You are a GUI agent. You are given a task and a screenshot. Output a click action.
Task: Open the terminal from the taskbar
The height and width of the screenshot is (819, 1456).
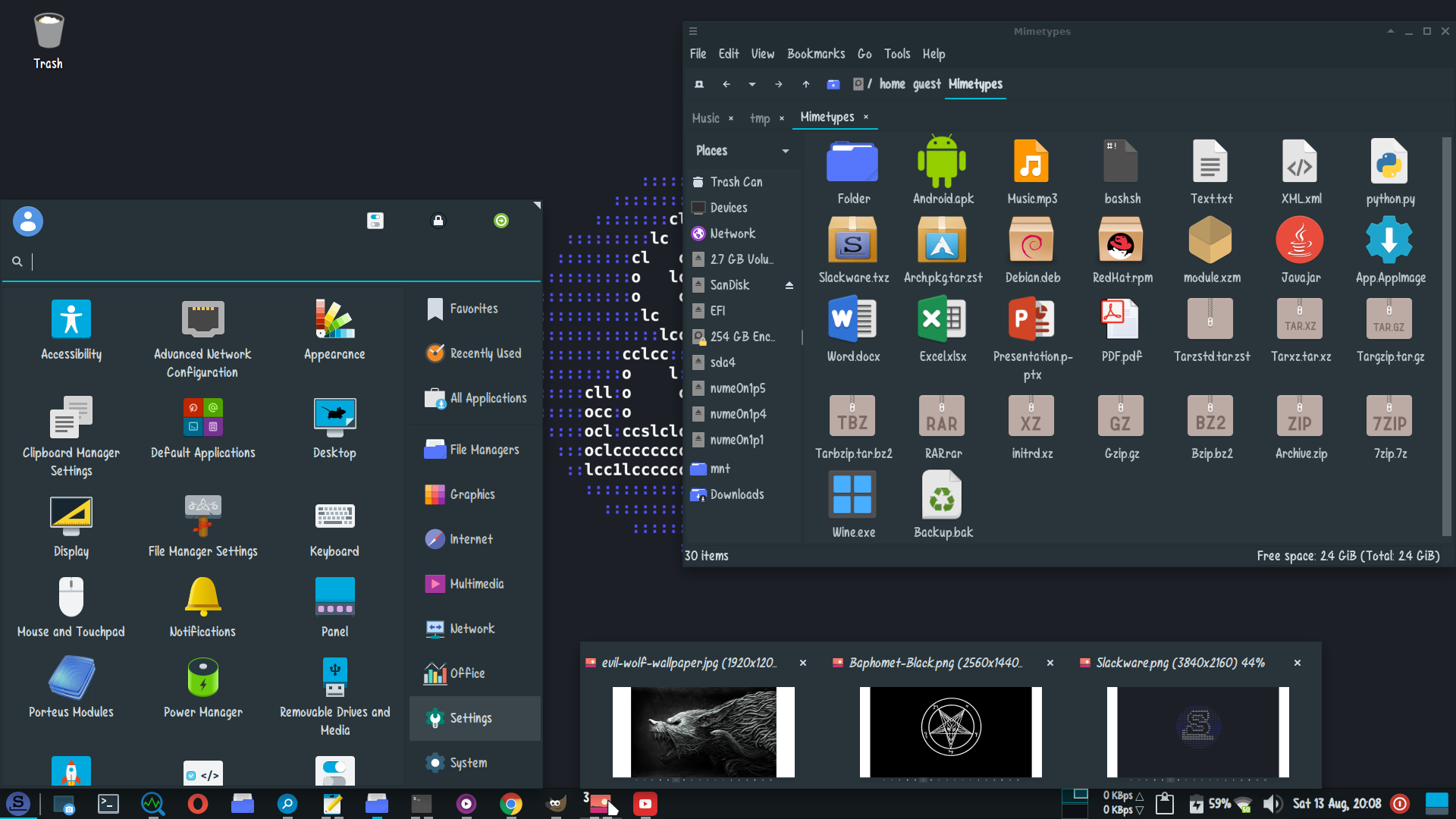point(108,804)
